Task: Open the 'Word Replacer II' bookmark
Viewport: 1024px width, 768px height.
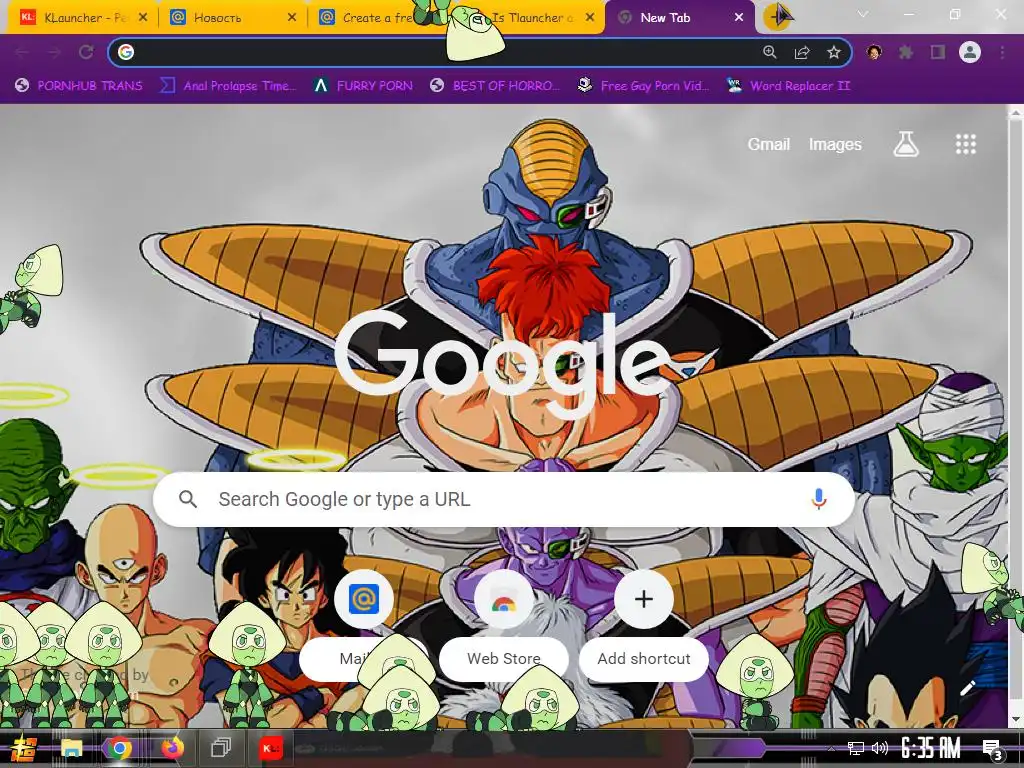Action: pos(788,86)
